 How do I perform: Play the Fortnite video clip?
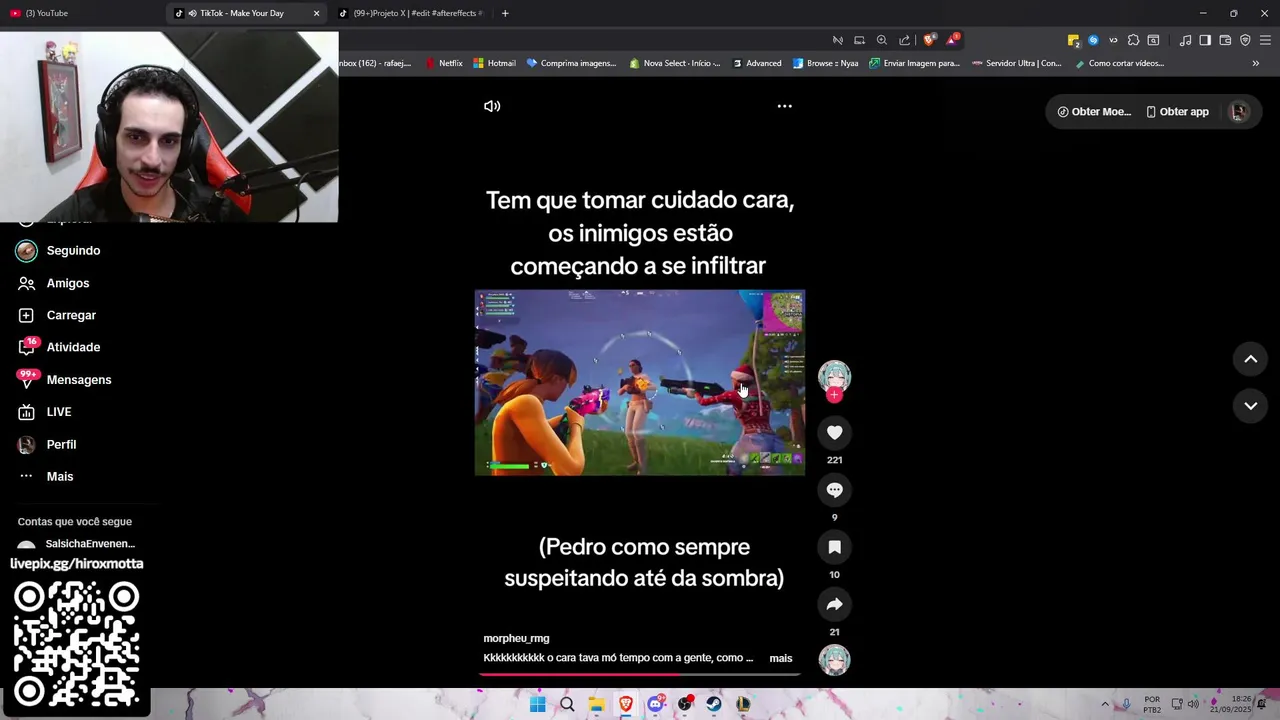pos(640,383)
